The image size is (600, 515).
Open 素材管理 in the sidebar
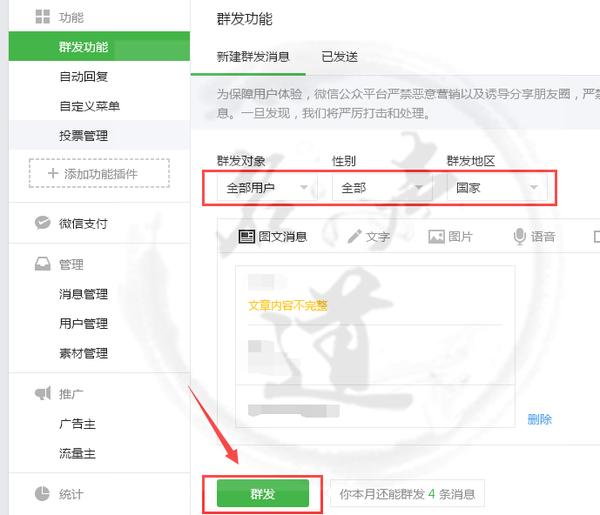click(x=83, y=353)
